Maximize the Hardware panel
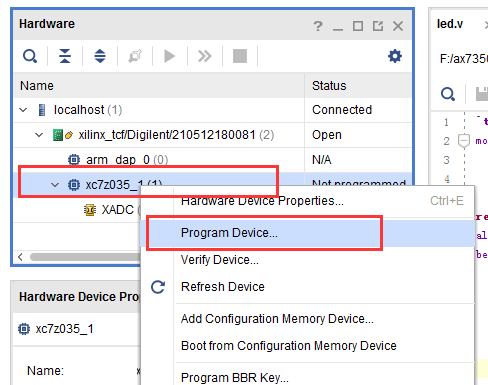Image resolution: width=488 pixels, height=385 pixels. click(358, 26)
